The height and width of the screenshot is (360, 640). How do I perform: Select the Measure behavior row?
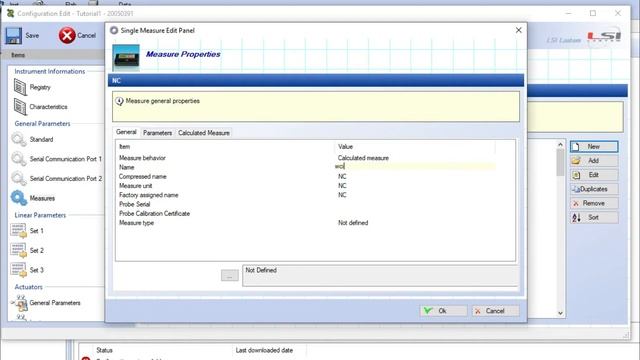click(307, 158)
